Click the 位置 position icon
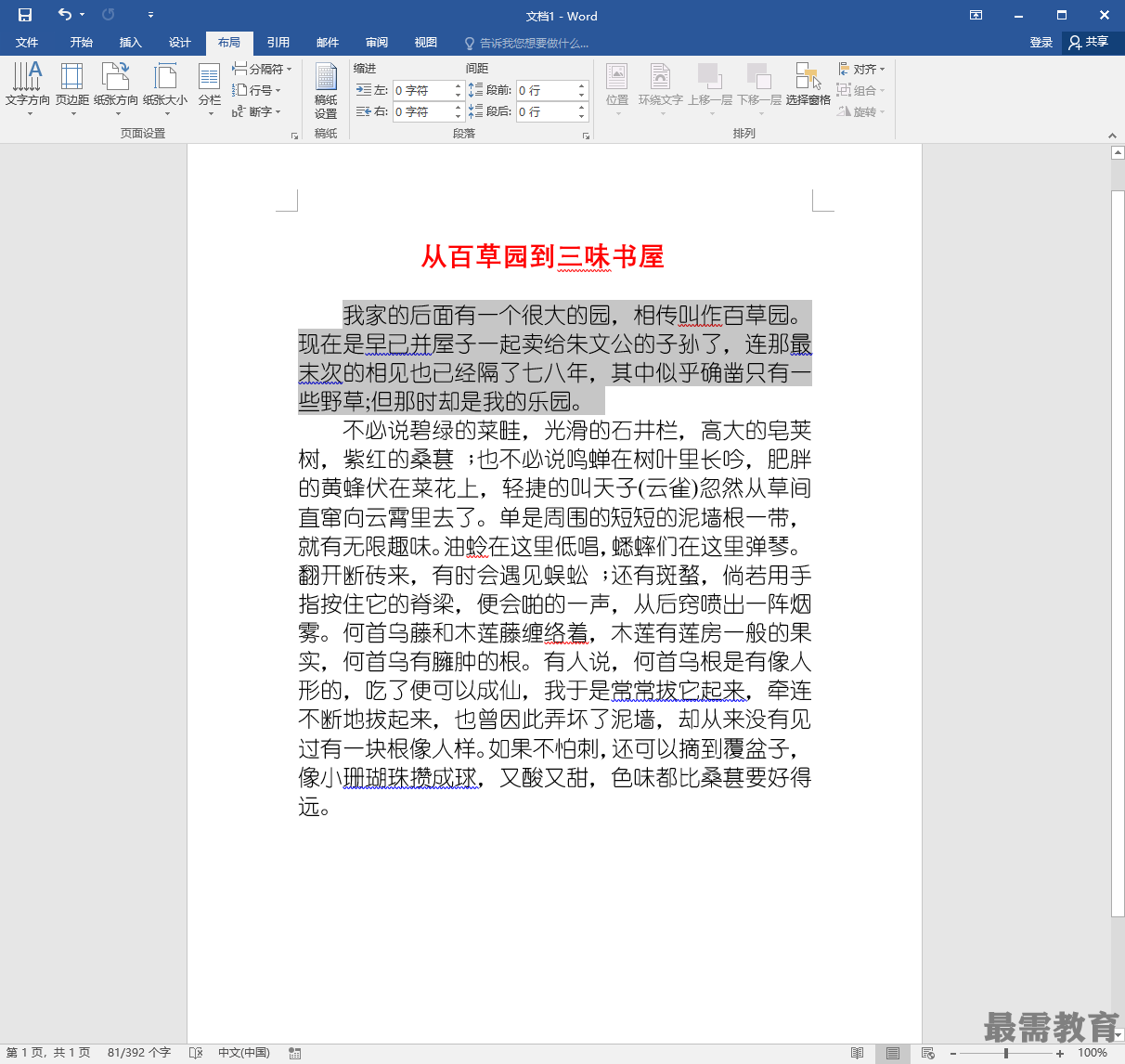This screenshot has width=1125, height=1064. point(617,89)
